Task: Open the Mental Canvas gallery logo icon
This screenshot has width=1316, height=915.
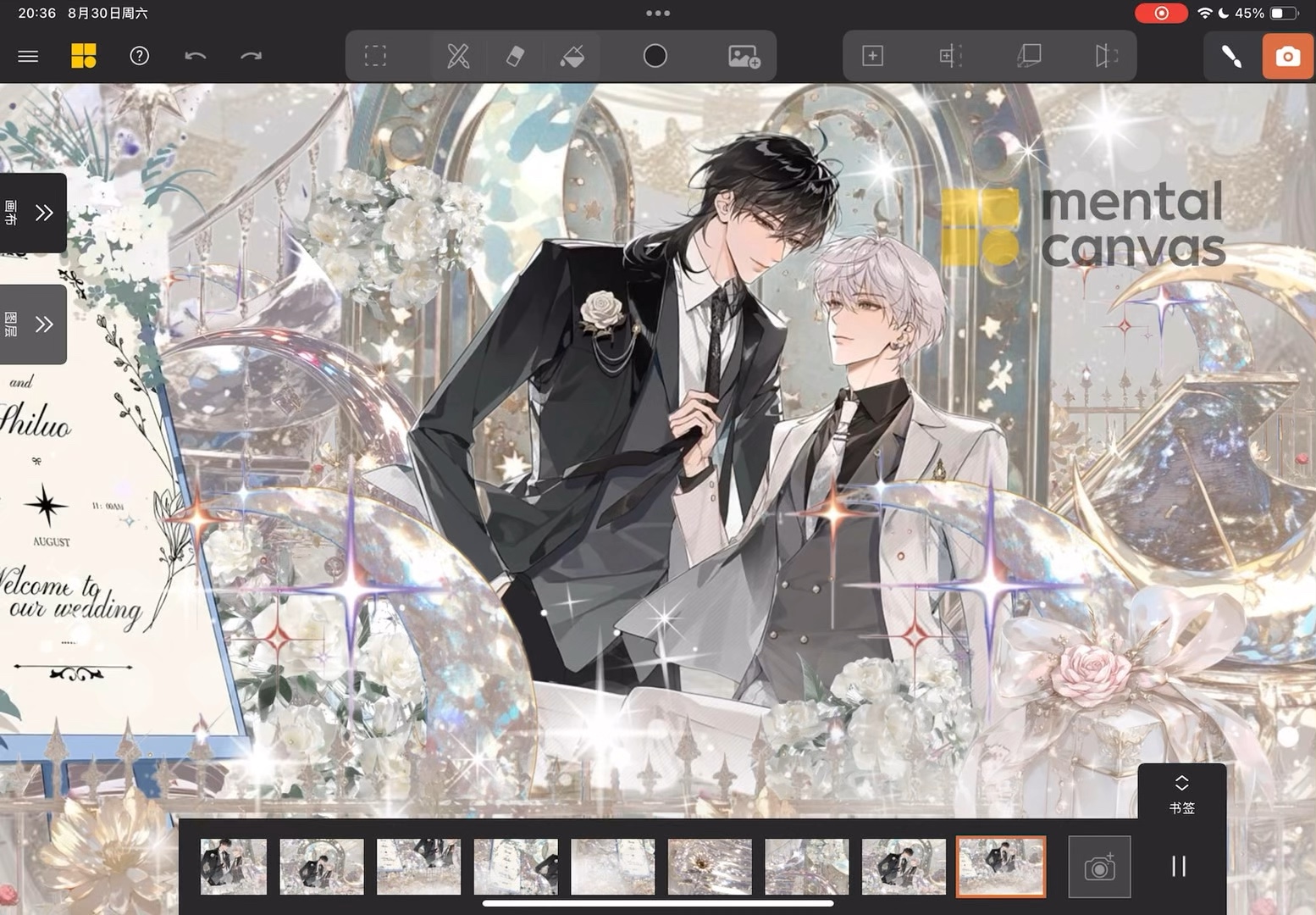Action: pos(83,56)
